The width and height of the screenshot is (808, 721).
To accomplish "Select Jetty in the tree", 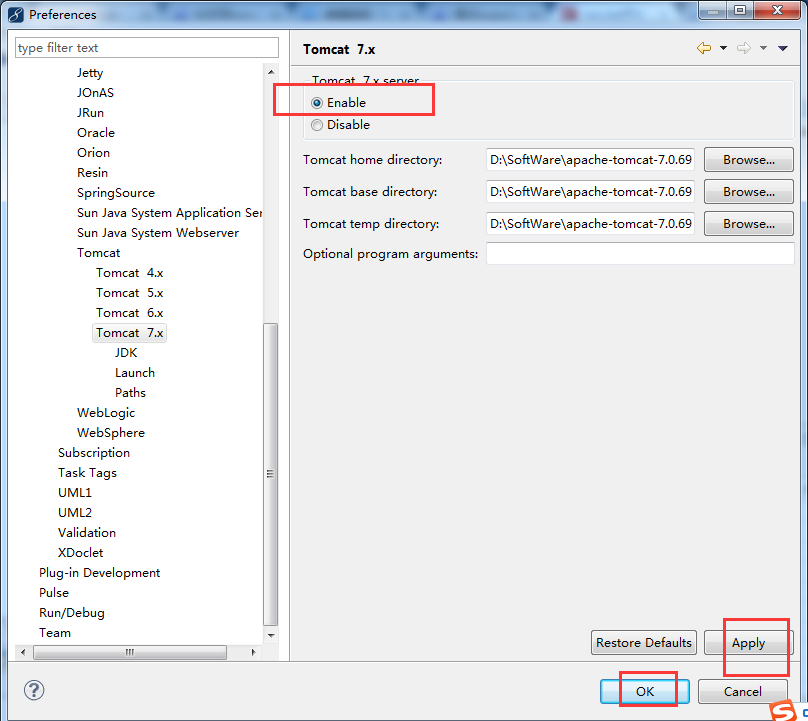I will click(90, 73).
